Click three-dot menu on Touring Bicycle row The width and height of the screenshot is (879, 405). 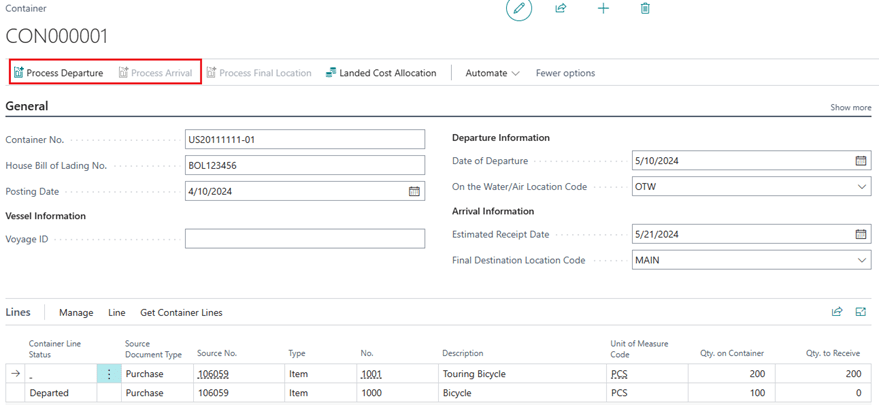[x=109, y=374]
